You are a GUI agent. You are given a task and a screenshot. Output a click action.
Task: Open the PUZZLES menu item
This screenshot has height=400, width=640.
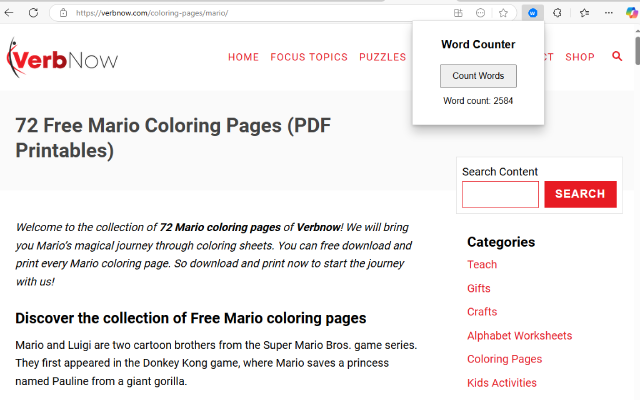pyautogui.click(x=382, y=57)
